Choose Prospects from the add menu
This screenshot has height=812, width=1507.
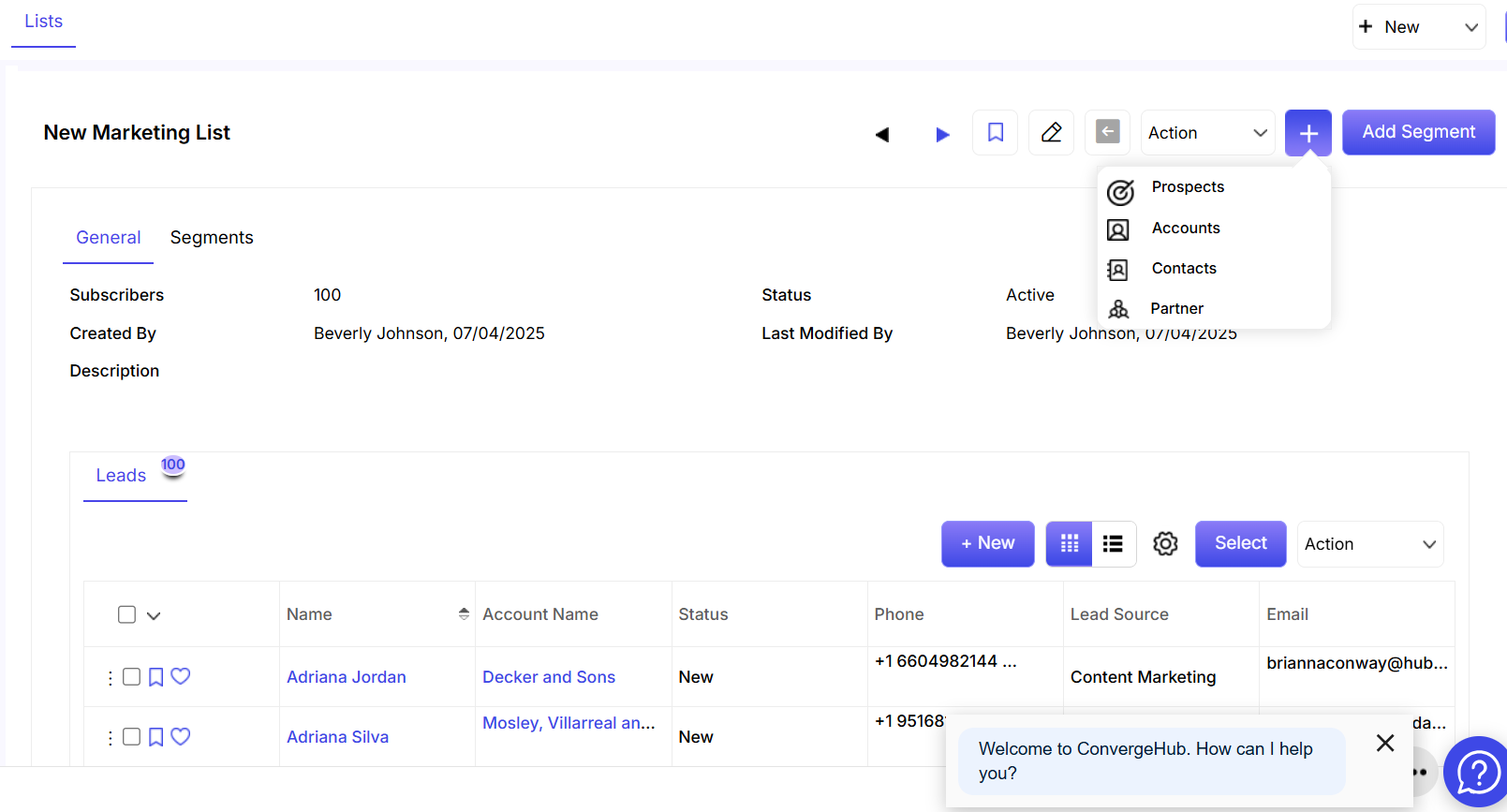[x=1188, y=186]
